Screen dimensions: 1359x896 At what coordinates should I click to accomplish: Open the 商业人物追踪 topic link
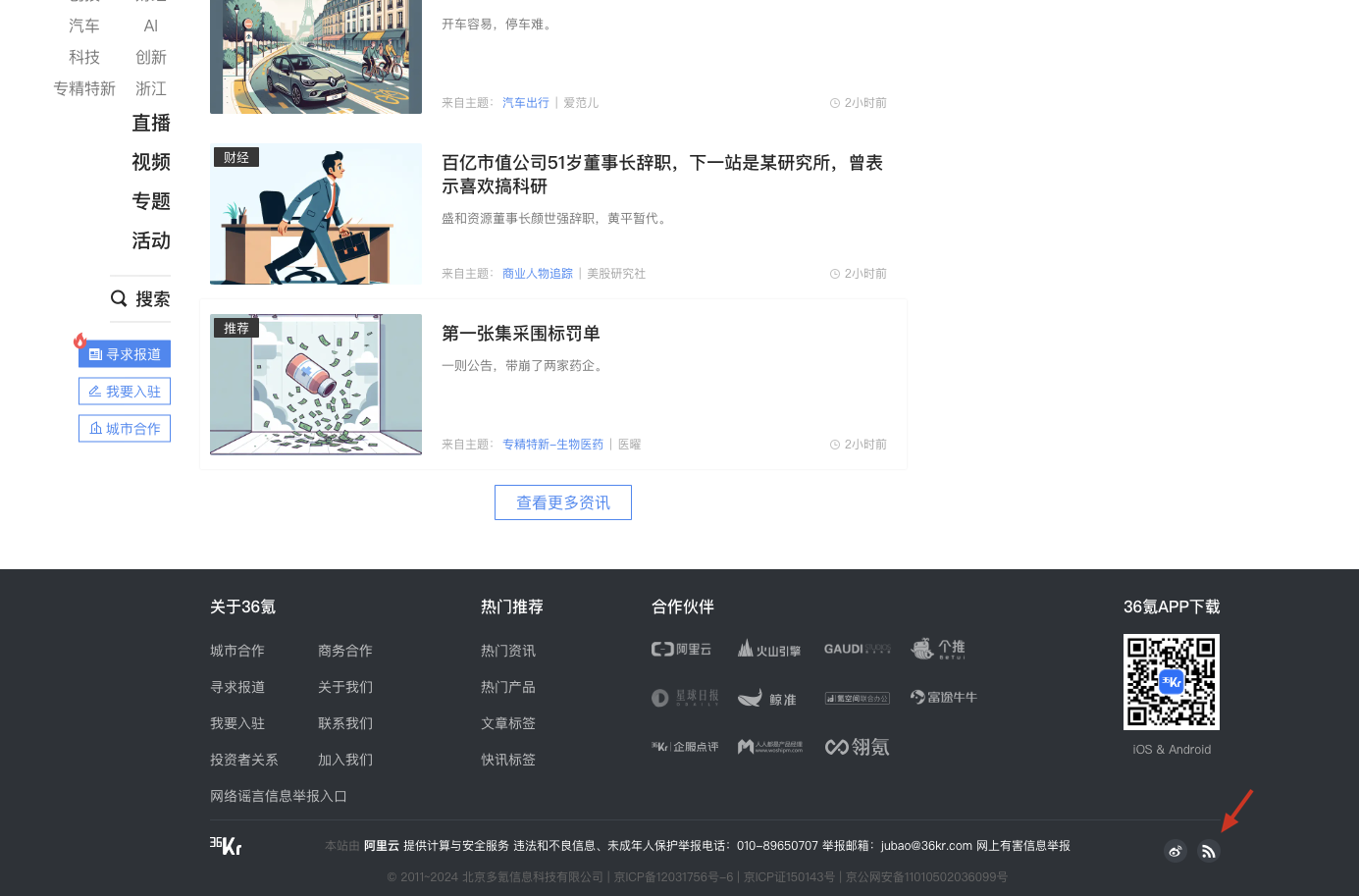click(538, 274)
